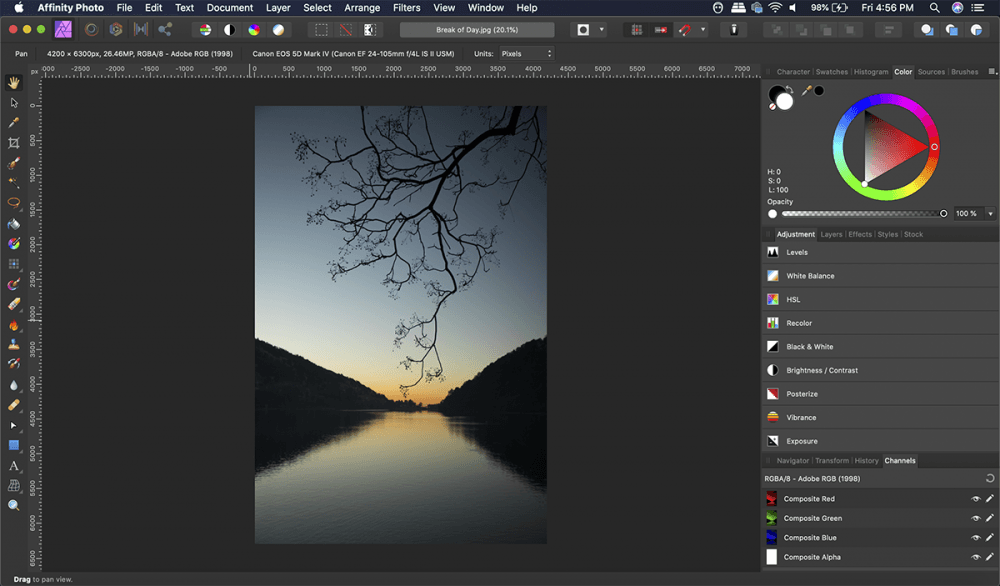1000x586 pixels.
Task: Select the Crop tool
Action: 14,143
